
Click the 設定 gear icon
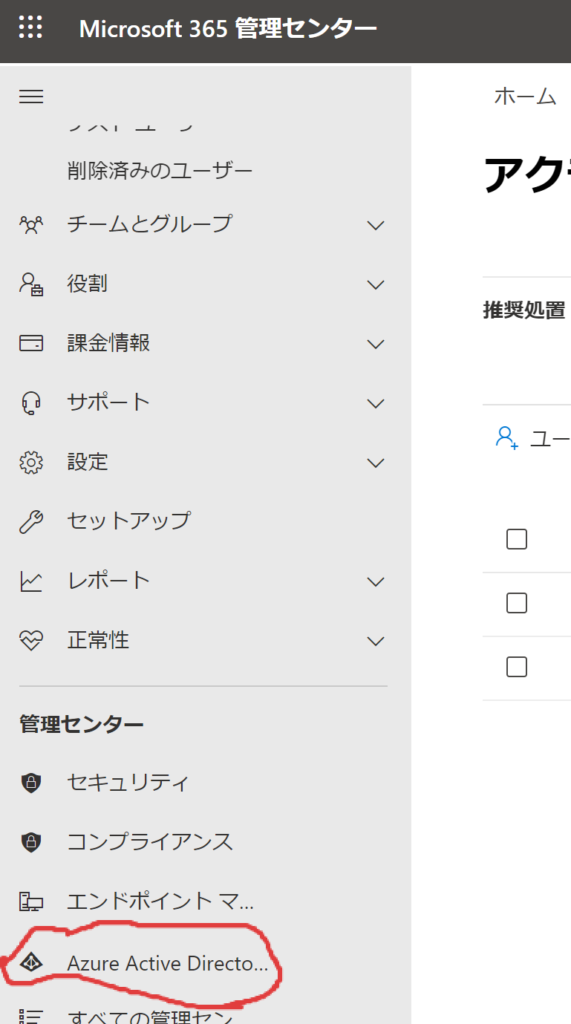click(31, 462)
